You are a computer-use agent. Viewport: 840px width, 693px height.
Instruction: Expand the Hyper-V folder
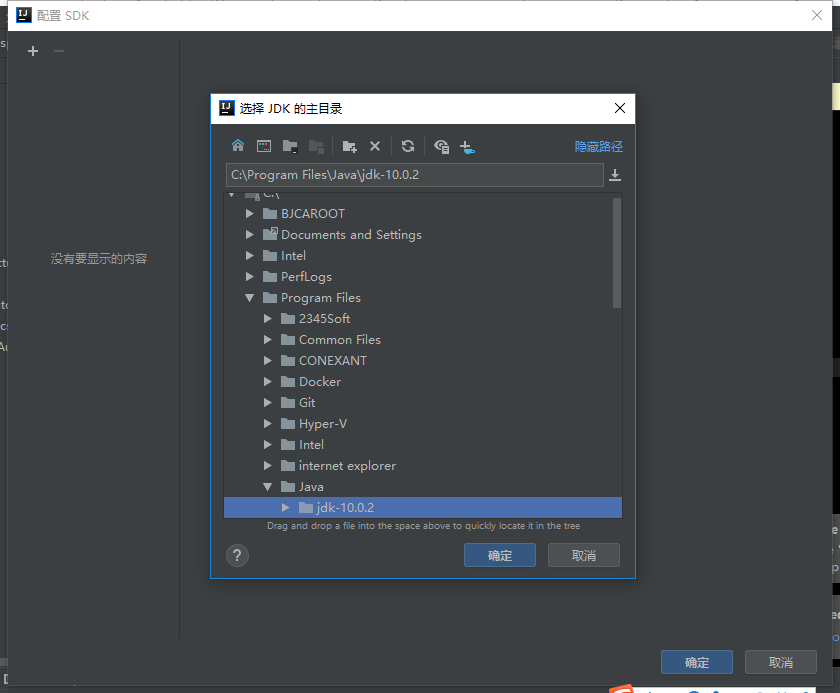pos(268,424)
